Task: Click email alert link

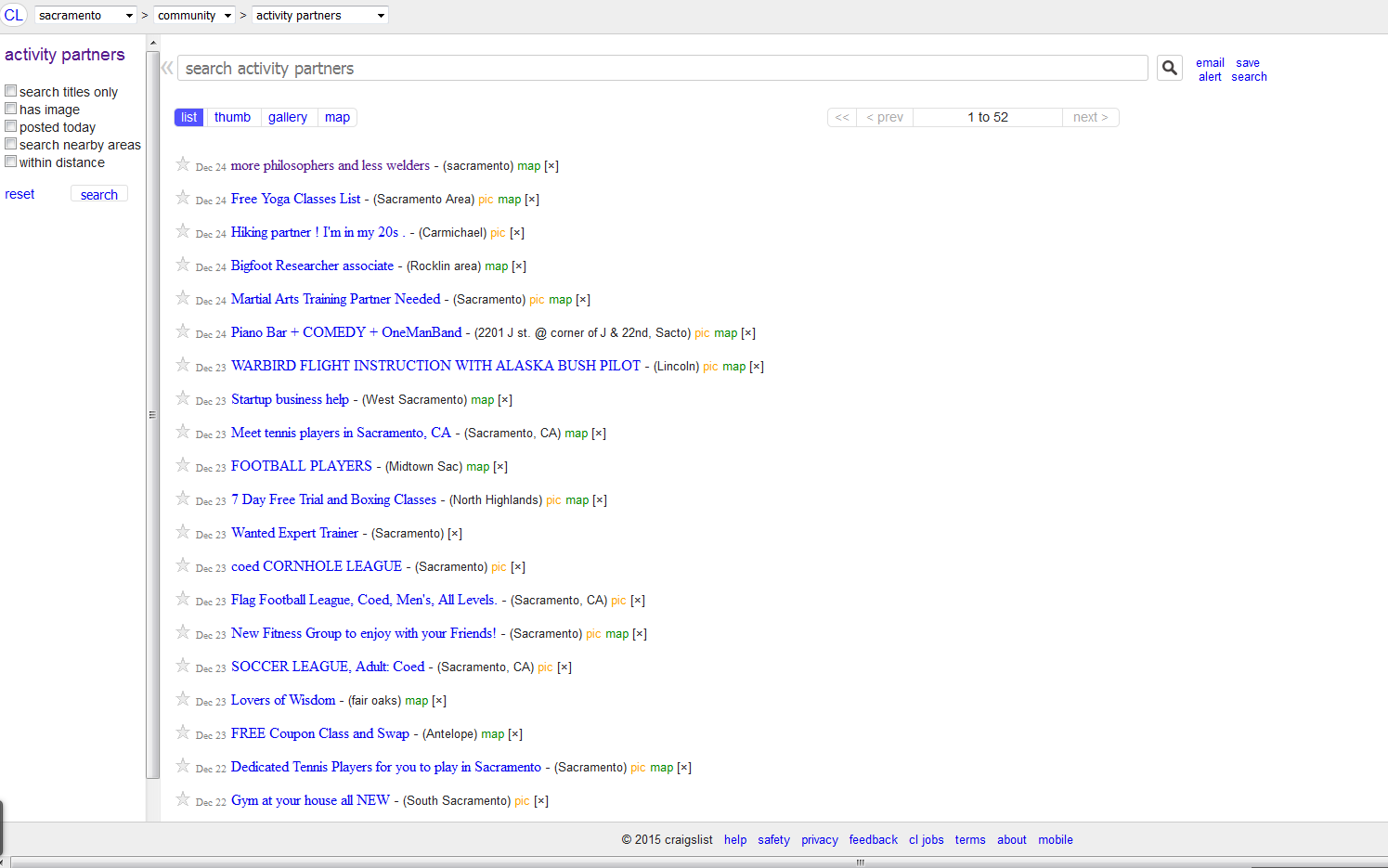Action: pyautogui.click(x=1210, y=70)
